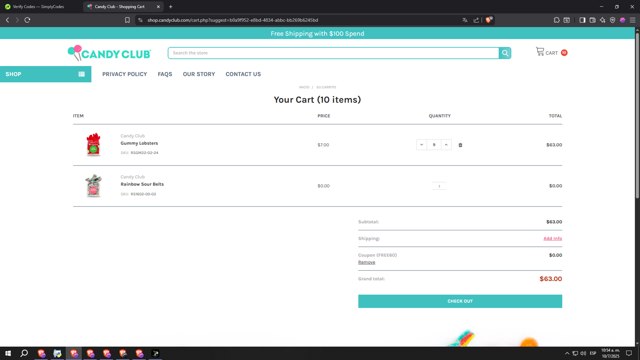Click the purple profile icon in toolbar
The image size is (640, 360).
pyautogui.click(x=622, y=20)
